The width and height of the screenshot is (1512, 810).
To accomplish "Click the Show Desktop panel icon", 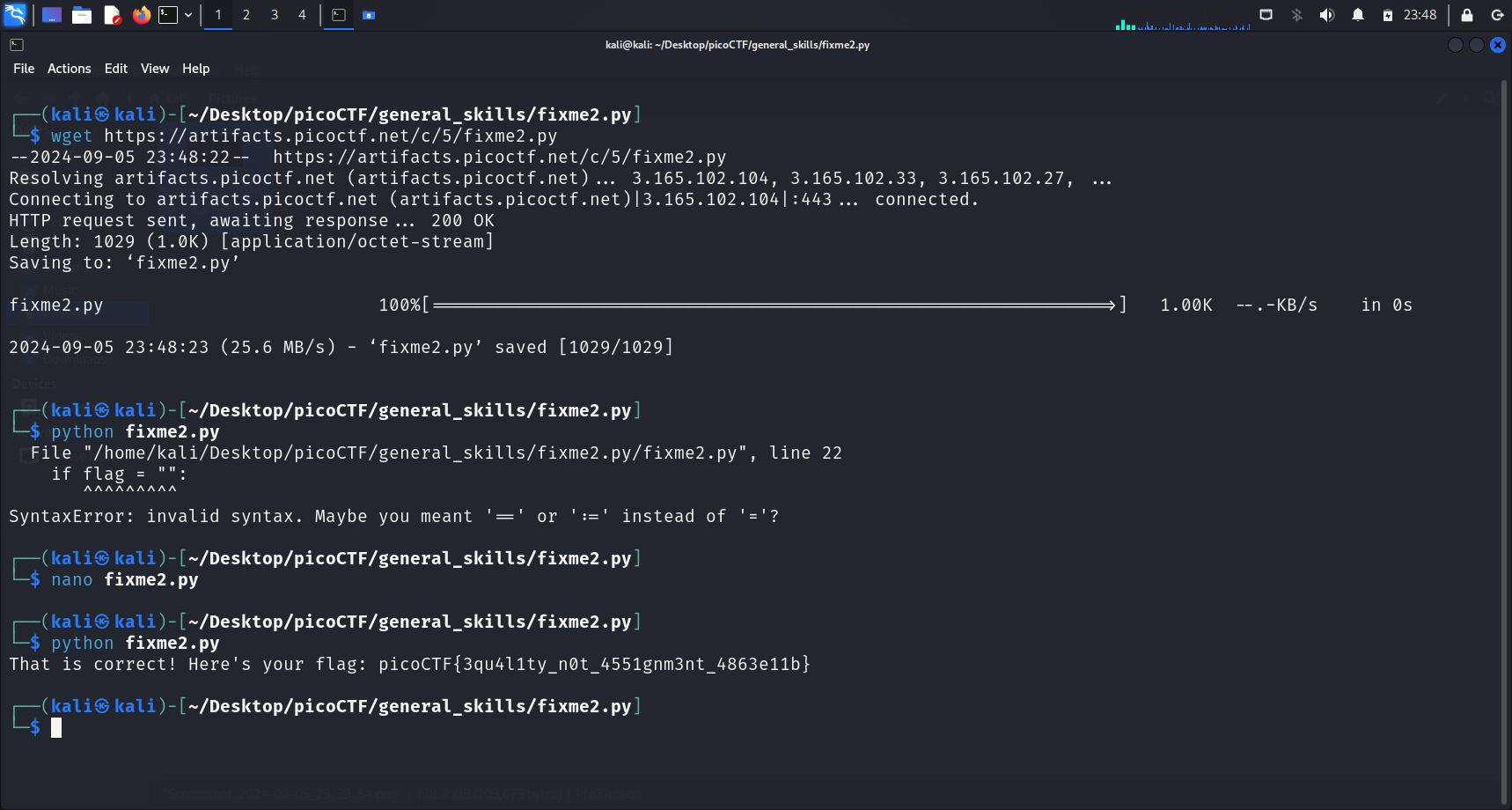I will (x=52, y=15).
